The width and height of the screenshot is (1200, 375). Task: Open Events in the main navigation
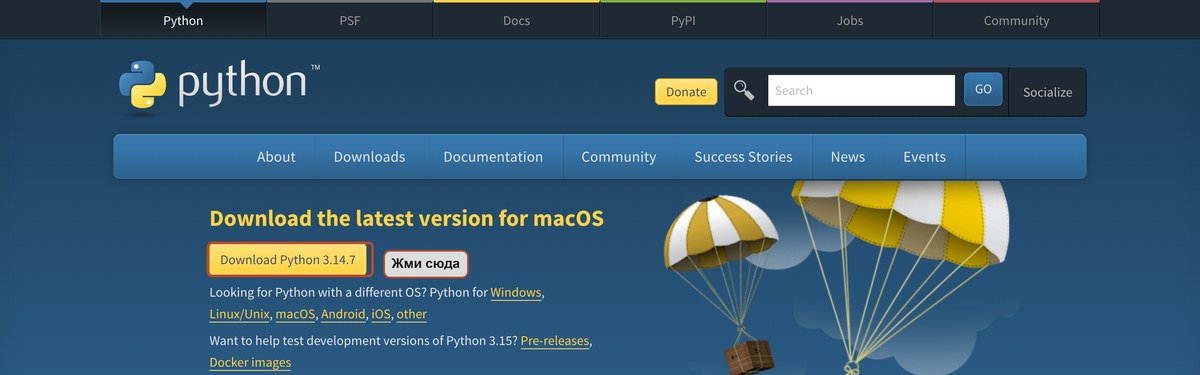tap(924, 156)
